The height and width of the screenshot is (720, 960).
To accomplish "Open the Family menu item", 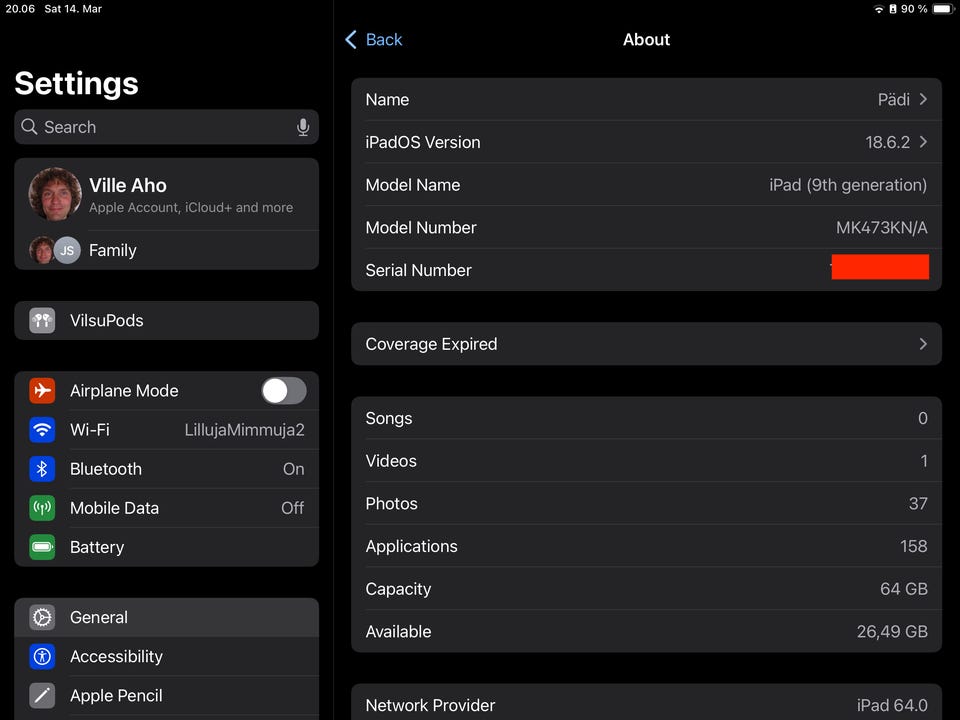I will tap(112, 250).
